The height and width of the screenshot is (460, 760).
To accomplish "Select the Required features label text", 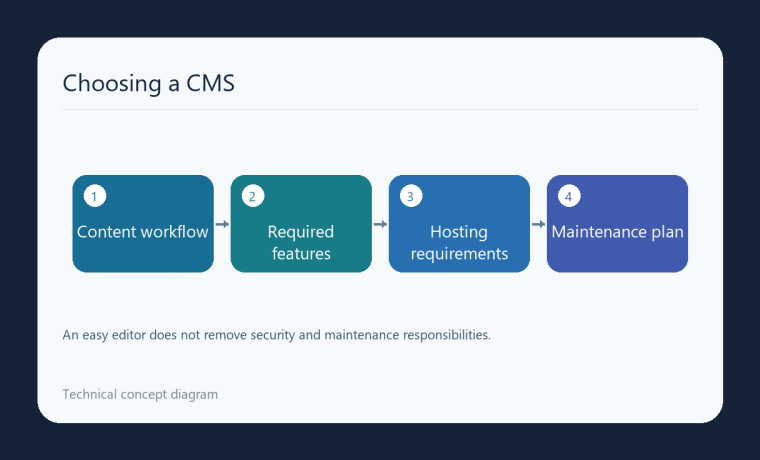I will [301, 242].
